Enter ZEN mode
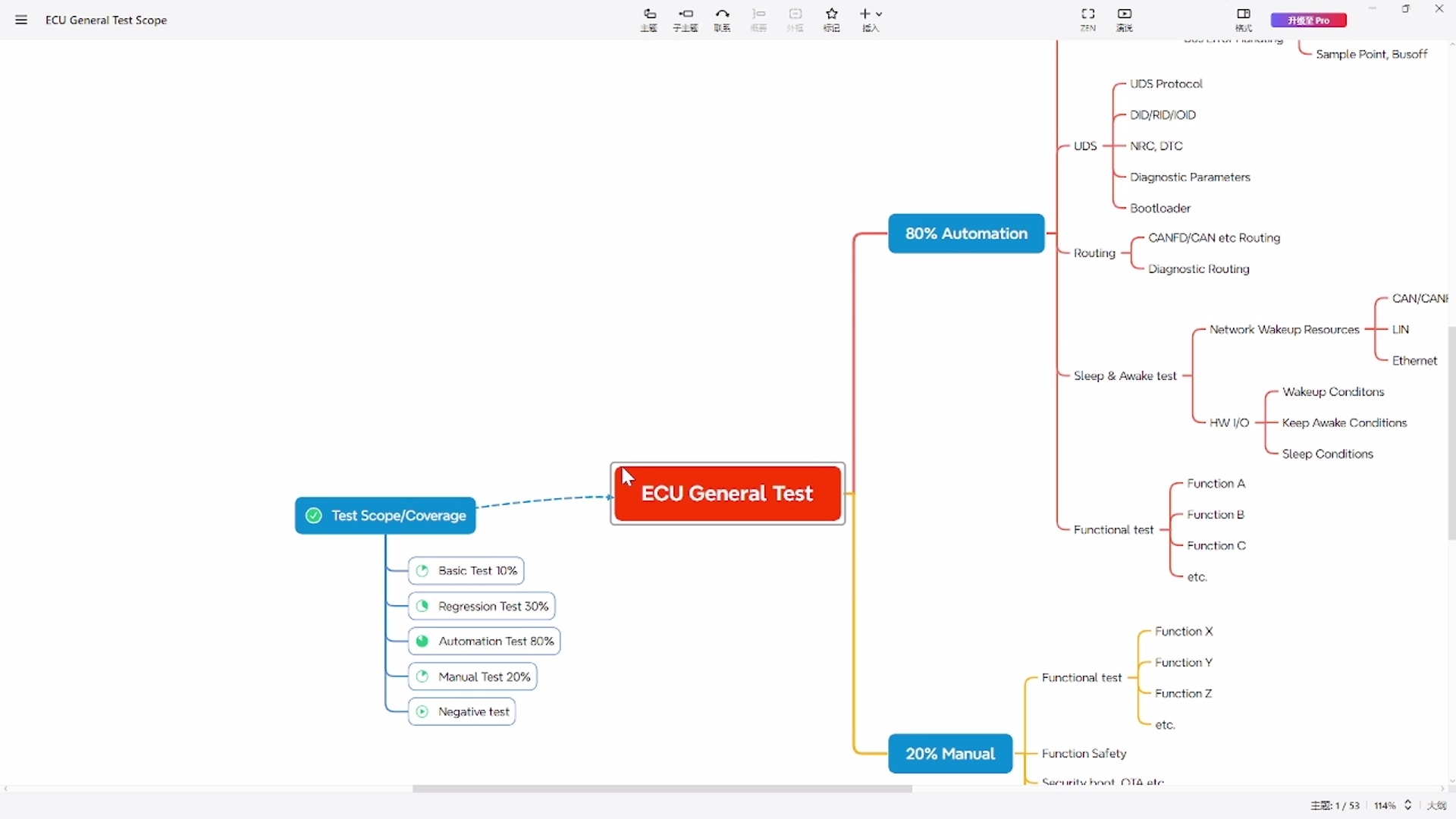The height and width of the screenshot is (819, 1456). coord(1087,20)
